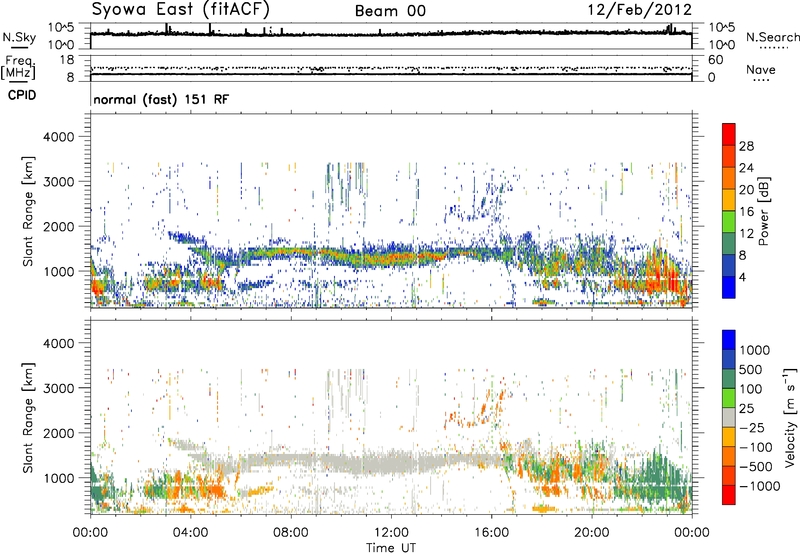Click the power echo band at 12:00 UT
The image size is (800, 554).
(391, 255)
